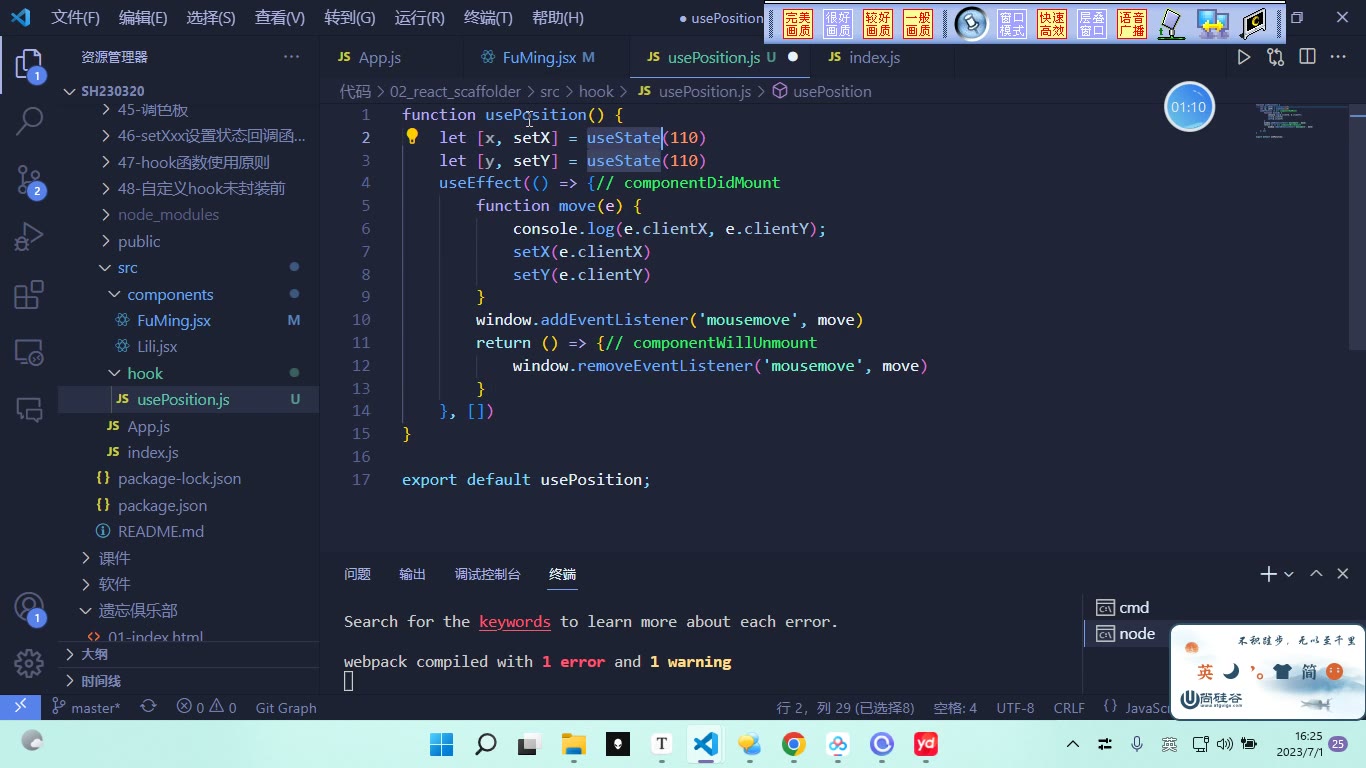Screen dimensions: 1366x768
Task: Open the Source Control view
Action: pyautogui.click(x=29, y=180)
